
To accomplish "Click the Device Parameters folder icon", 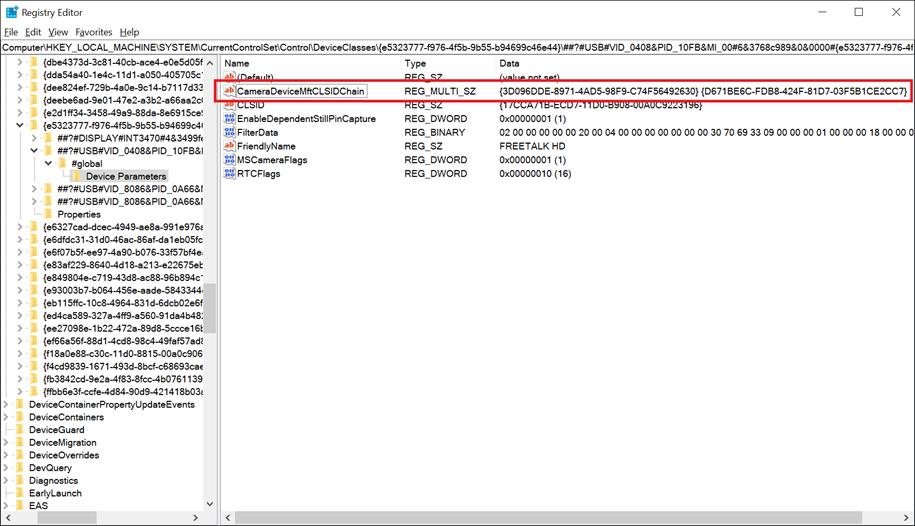I will pos(77,176).
